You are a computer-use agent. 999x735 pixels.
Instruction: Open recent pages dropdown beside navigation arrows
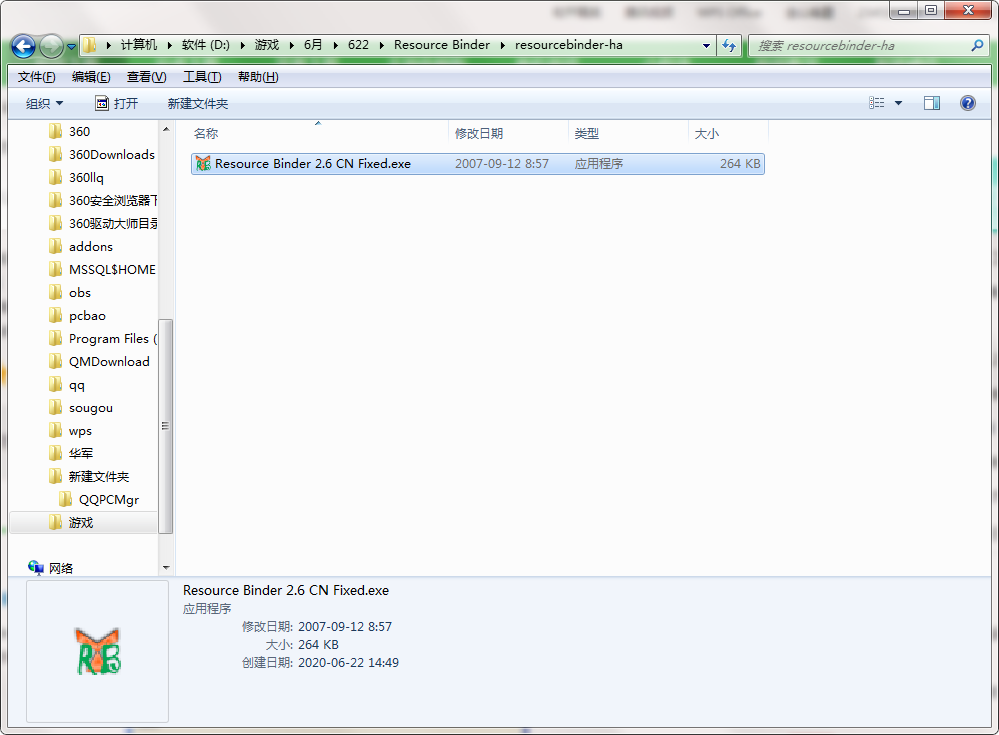tap(71, 46)
